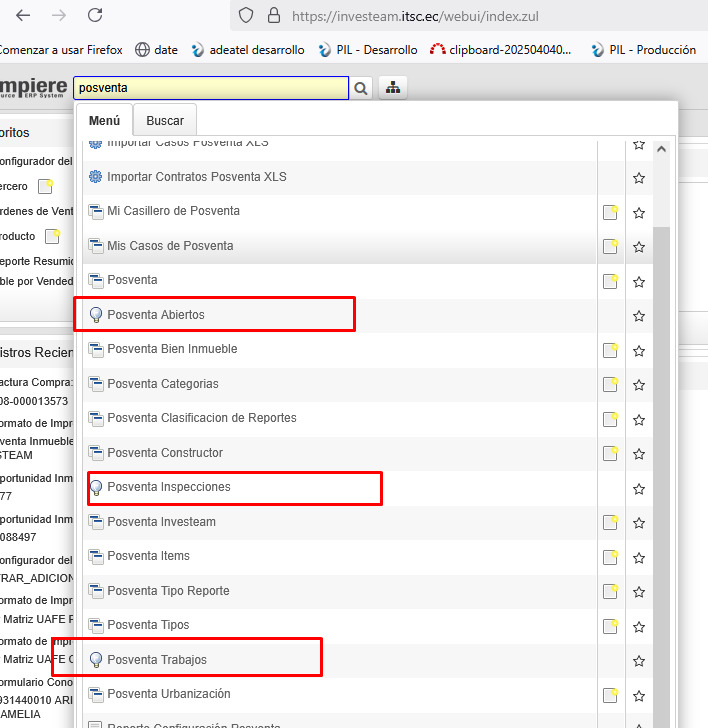Click the new record icon for Posventa Tipos
This screenshot has width=708, height=728.
pos(610,626)
